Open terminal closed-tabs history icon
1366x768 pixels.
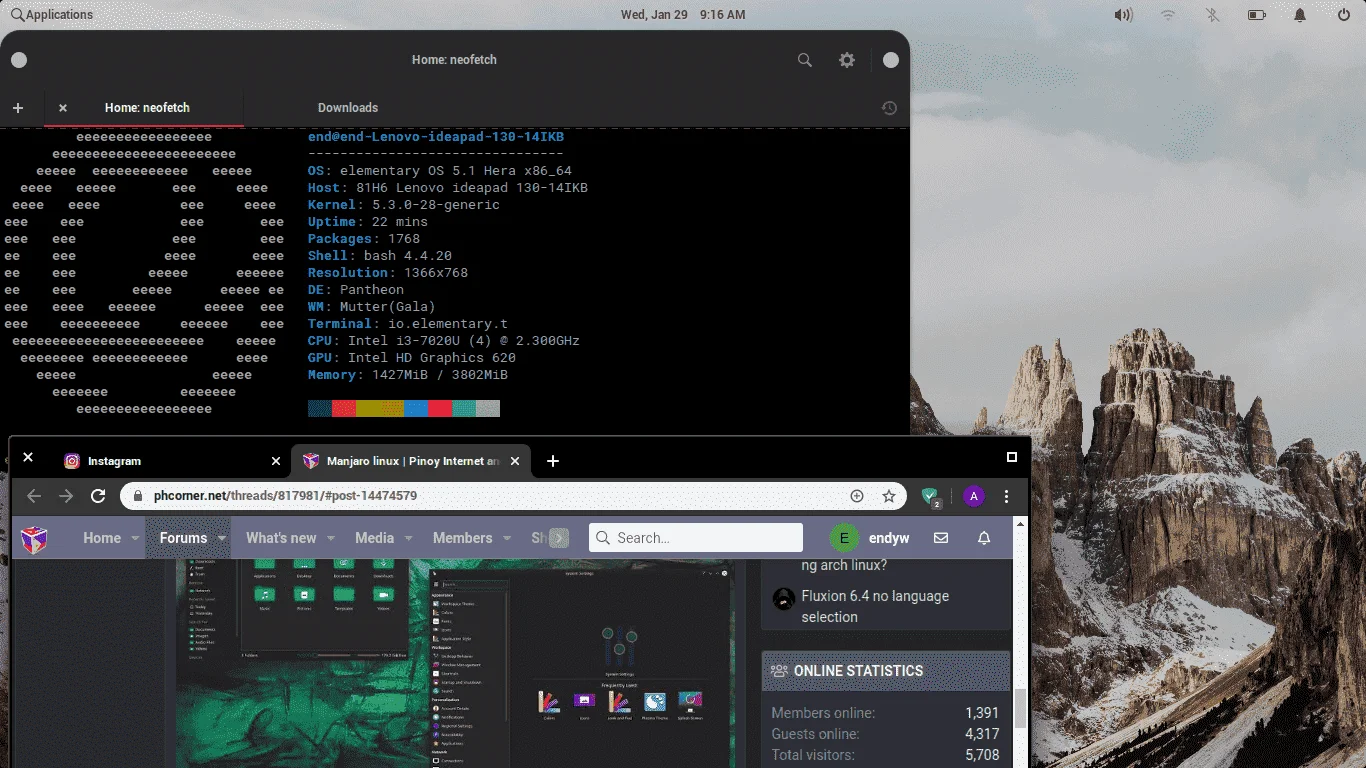(889, 108)
